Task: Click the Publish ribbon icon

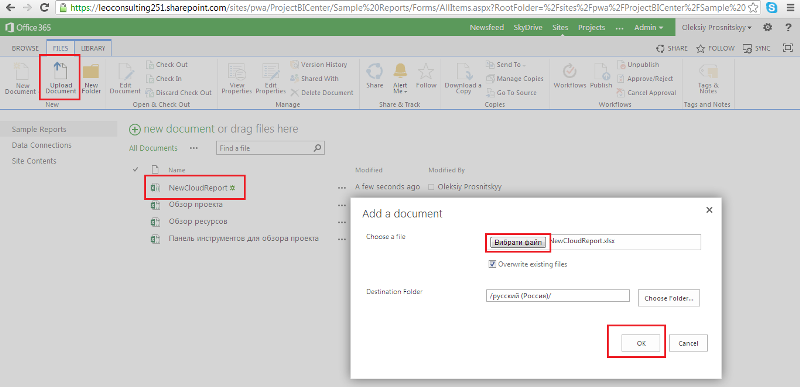Action: click(x=601, y=75)
